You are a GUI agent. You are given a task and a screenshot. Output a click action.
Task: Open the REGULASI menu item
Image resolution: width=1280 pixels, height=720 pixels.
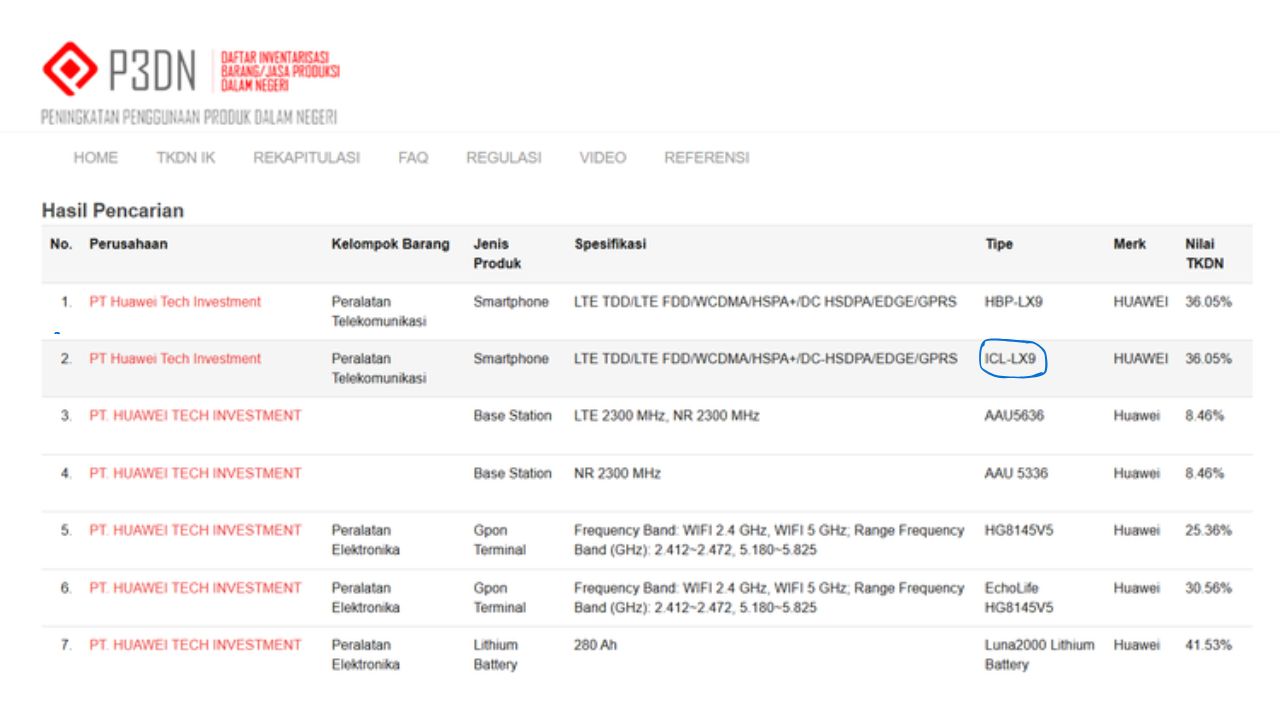pos(504,158)
